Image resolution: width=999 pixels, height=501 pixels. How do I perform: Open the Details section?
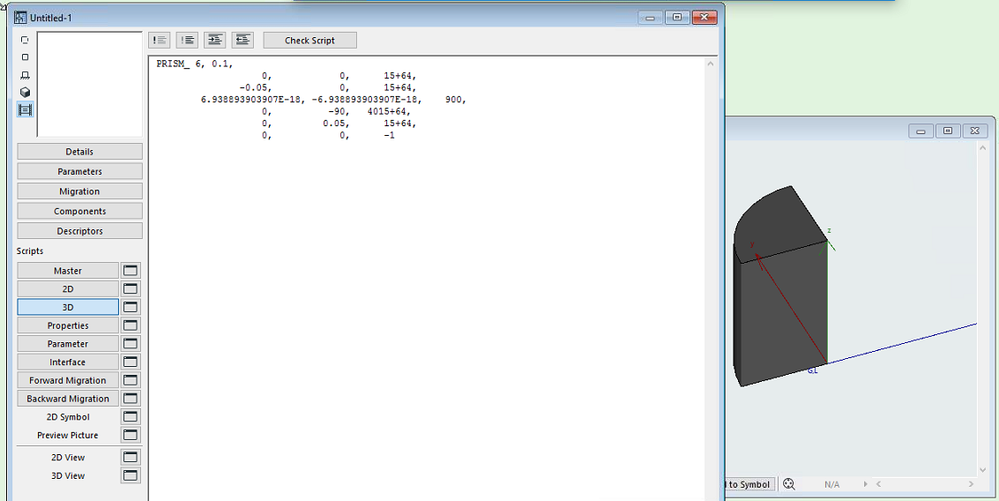80,152
